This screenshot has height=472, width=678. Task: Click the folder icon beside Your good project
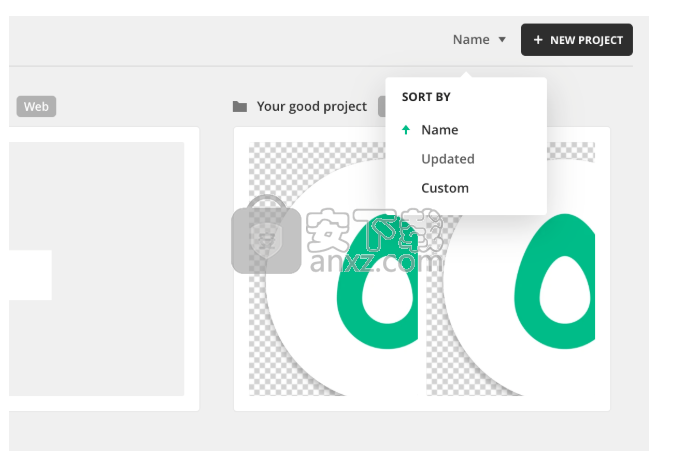click(240, 106)
